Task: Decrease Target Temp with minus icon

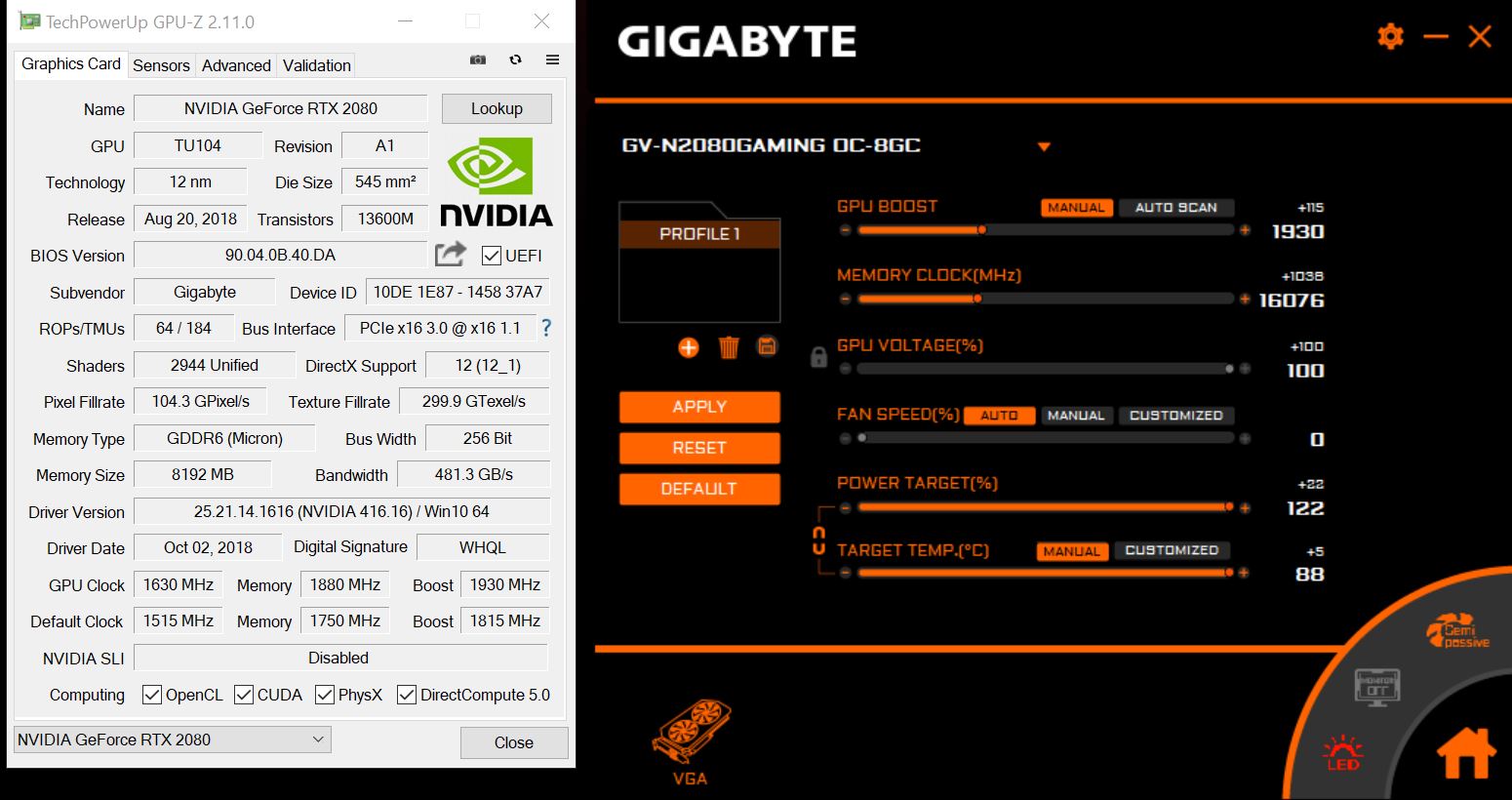Action: click(846, 573)
